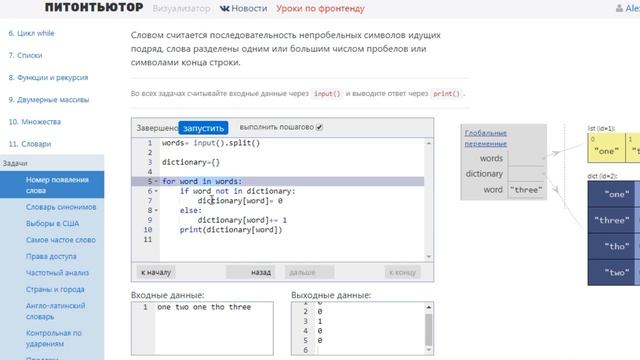
Task: Select task Выборы в США
Action: (x=53, y=224)
